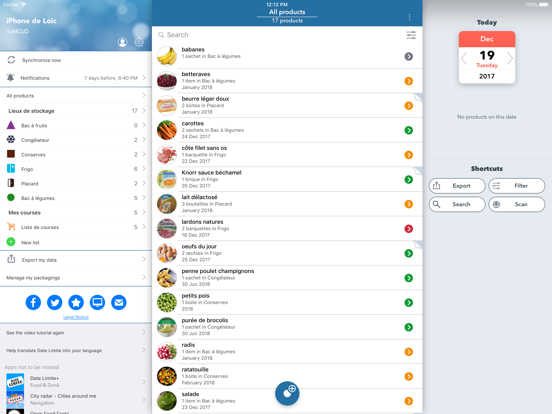Image resolution: width=552 pixels, height=414 pixels.
Task: Tap the red status arrow for lardons natures
Action: pyautogui.click(x=408, y=229)
